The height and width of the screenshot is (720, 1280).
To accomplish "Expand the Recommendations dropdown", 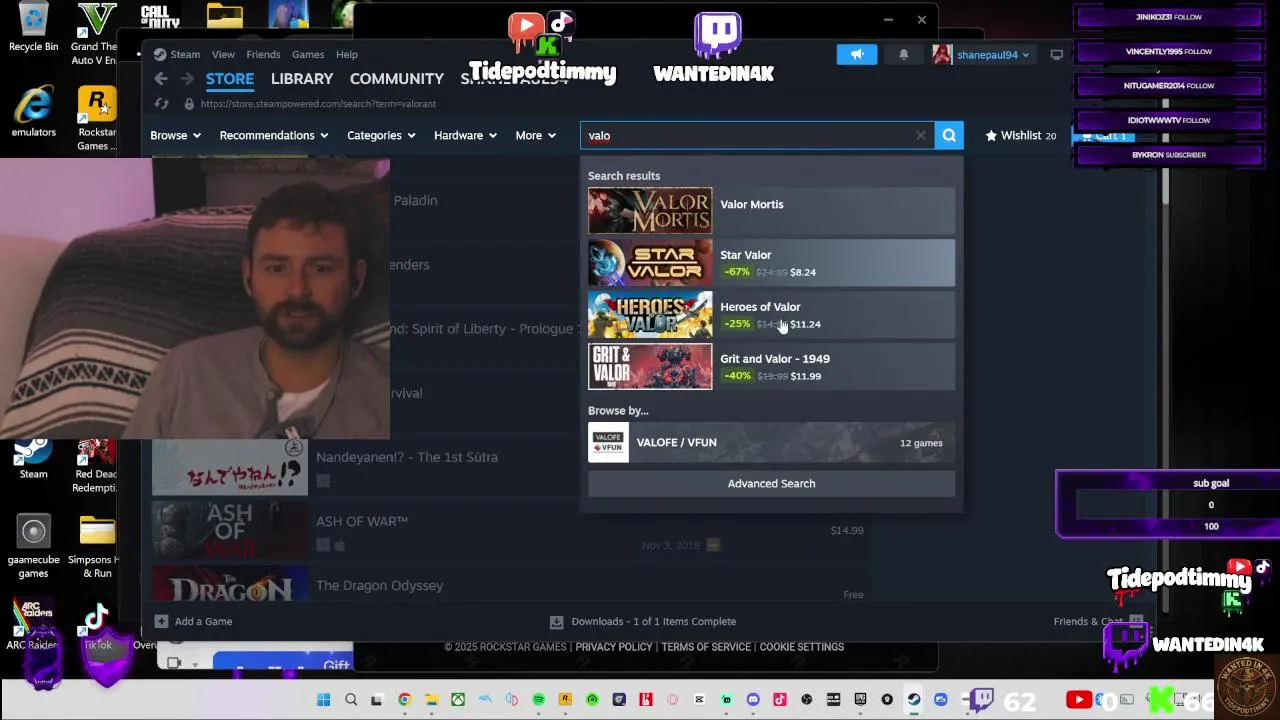I will pos(274,135).
